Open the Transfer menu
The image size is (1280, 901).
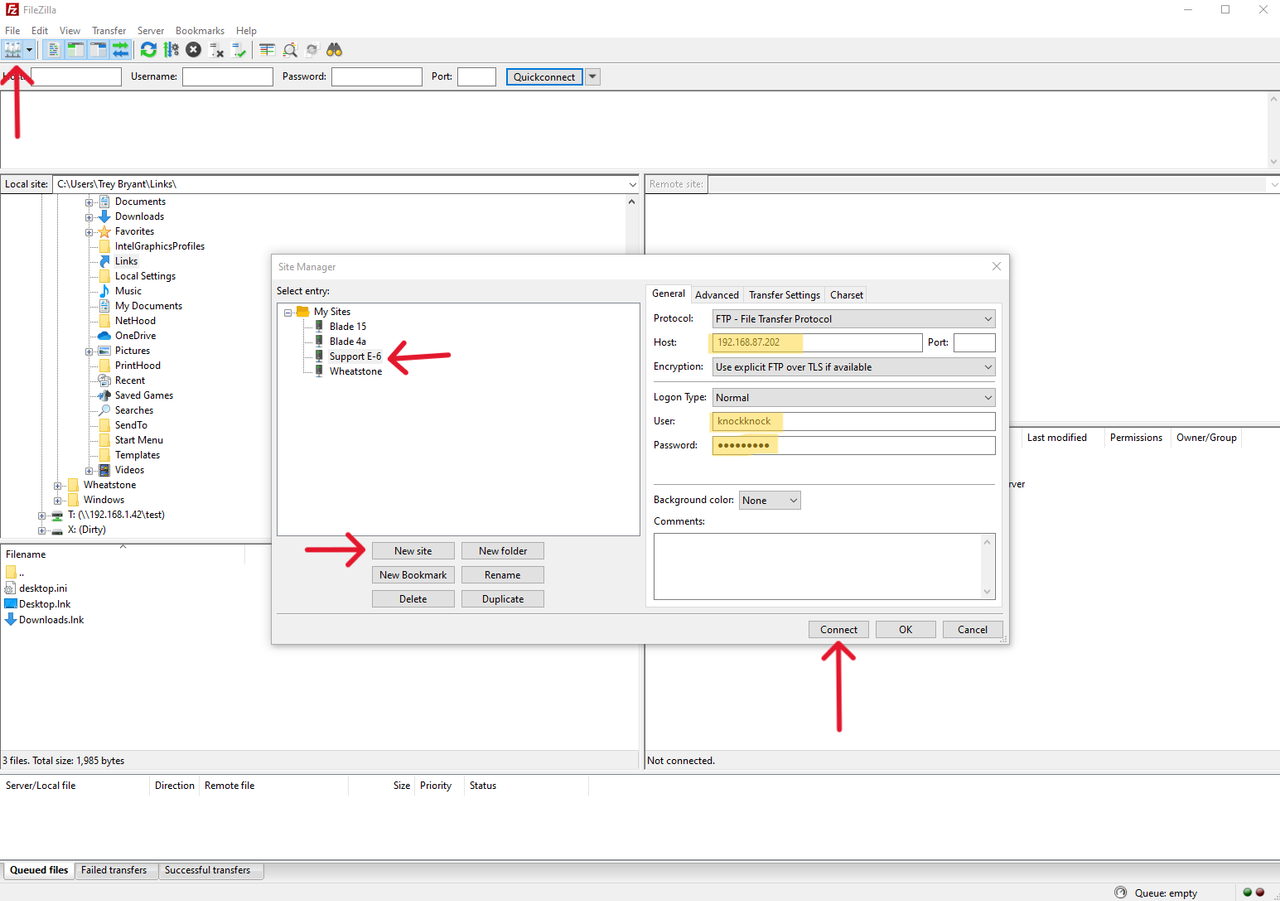109,31
